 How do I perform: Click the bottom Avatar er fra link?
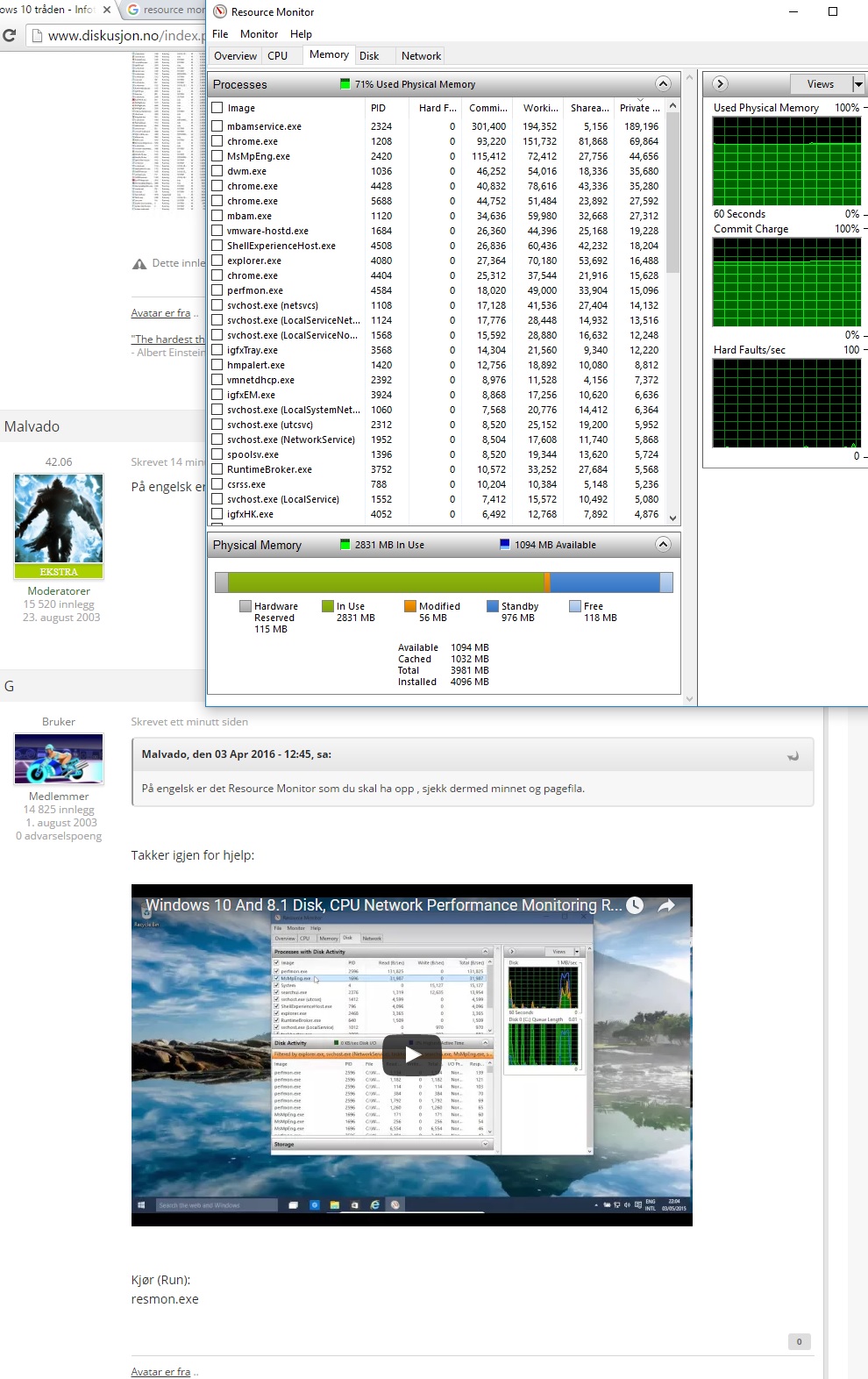160,1372
